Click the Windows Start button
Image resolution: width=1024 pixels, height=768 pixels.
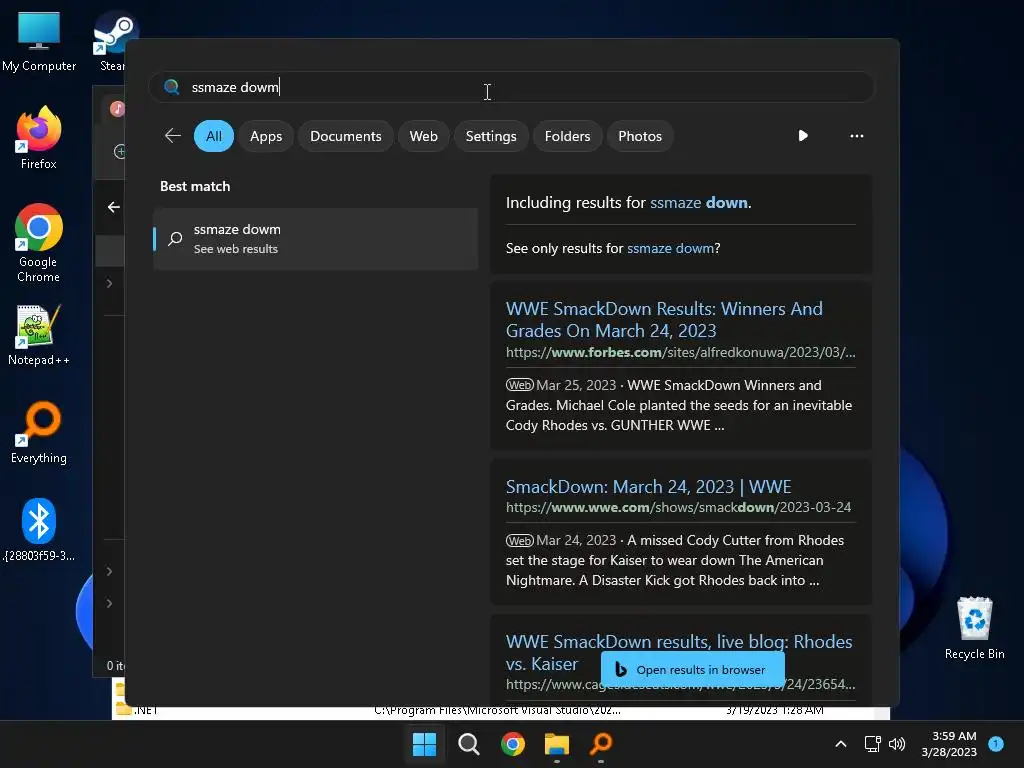click(x=424, y=744)
